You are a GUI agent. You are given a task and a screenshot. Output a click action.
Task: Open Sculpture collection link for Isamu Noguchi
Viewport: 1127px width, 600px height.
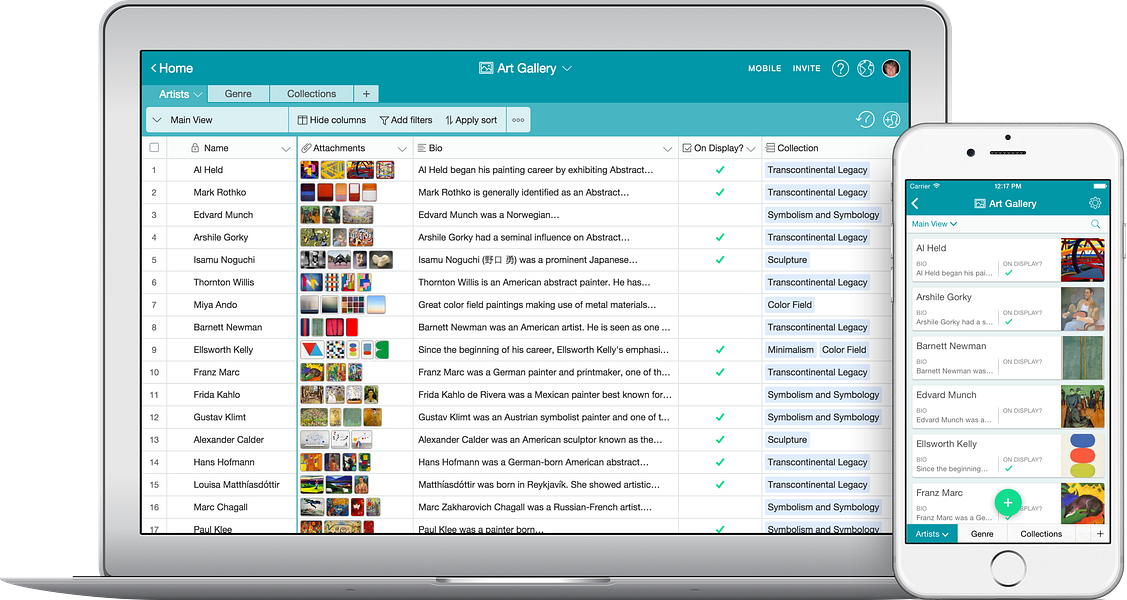click(x=787, y=260)
